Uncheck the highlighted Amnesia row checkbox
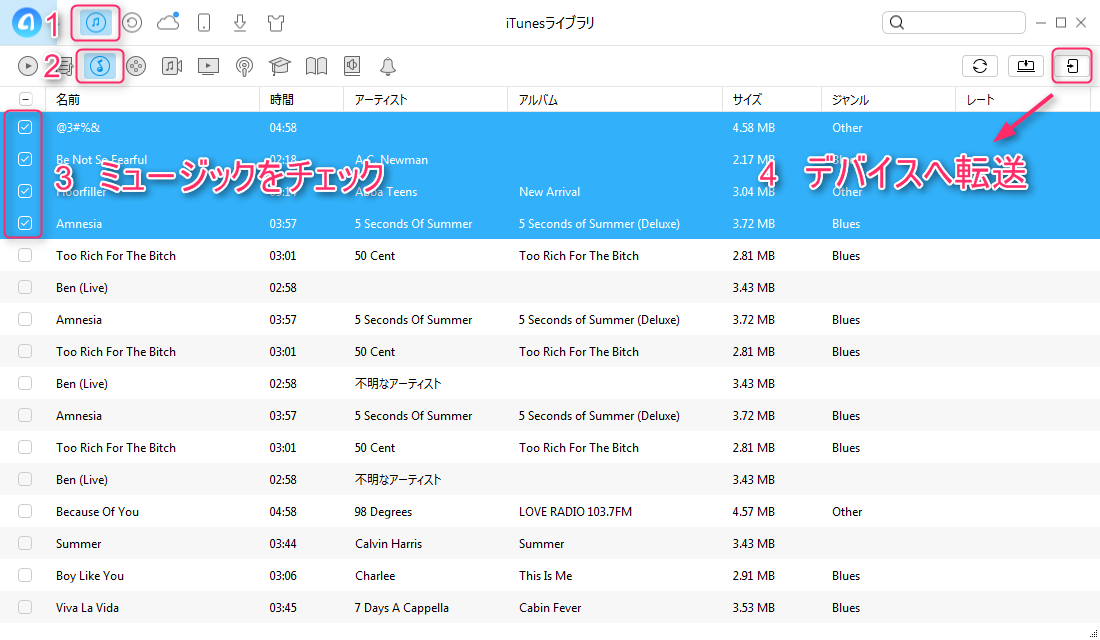The image size is (1100, 640). 25,223
